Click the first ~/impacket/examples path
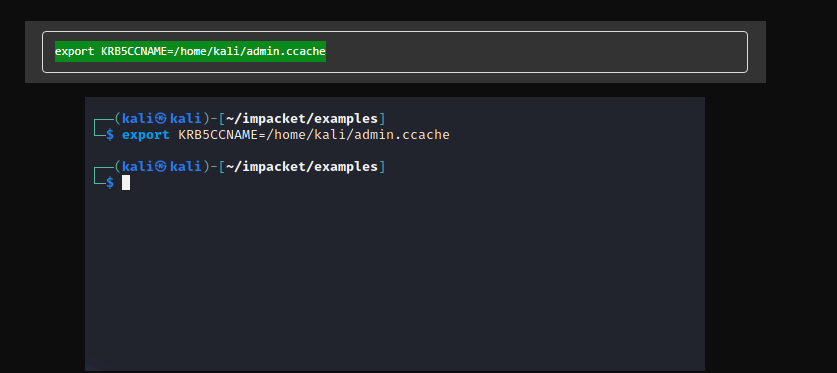This screenshot has height=373, width=837. pos(302,118)
